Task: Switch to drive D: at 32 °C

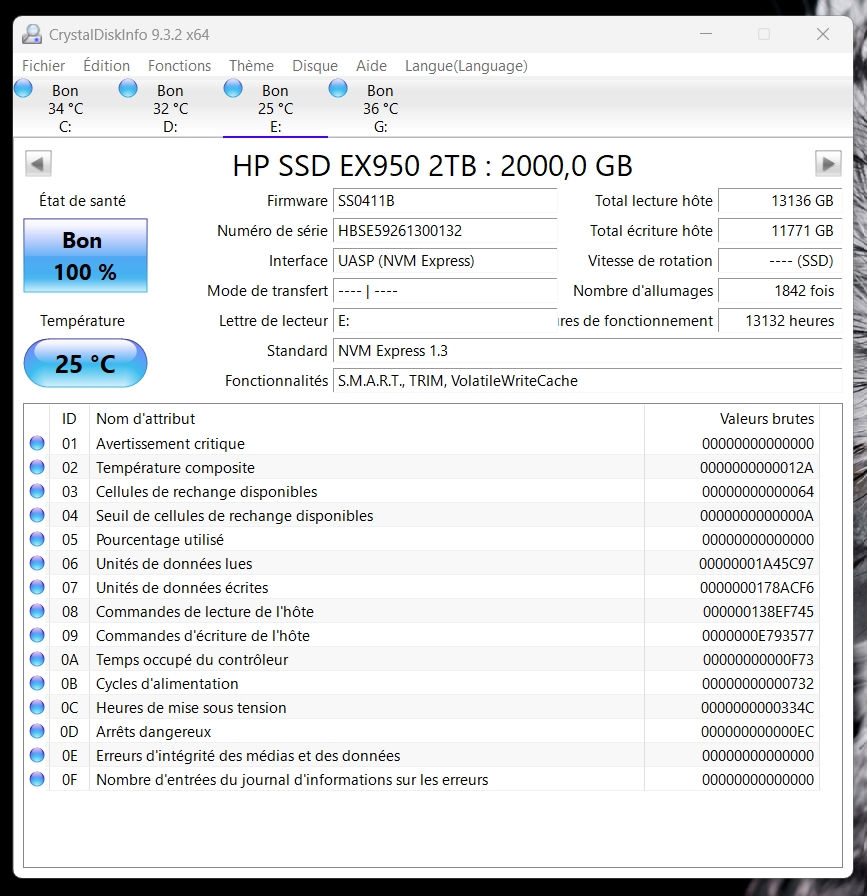Action: point(170,109)
